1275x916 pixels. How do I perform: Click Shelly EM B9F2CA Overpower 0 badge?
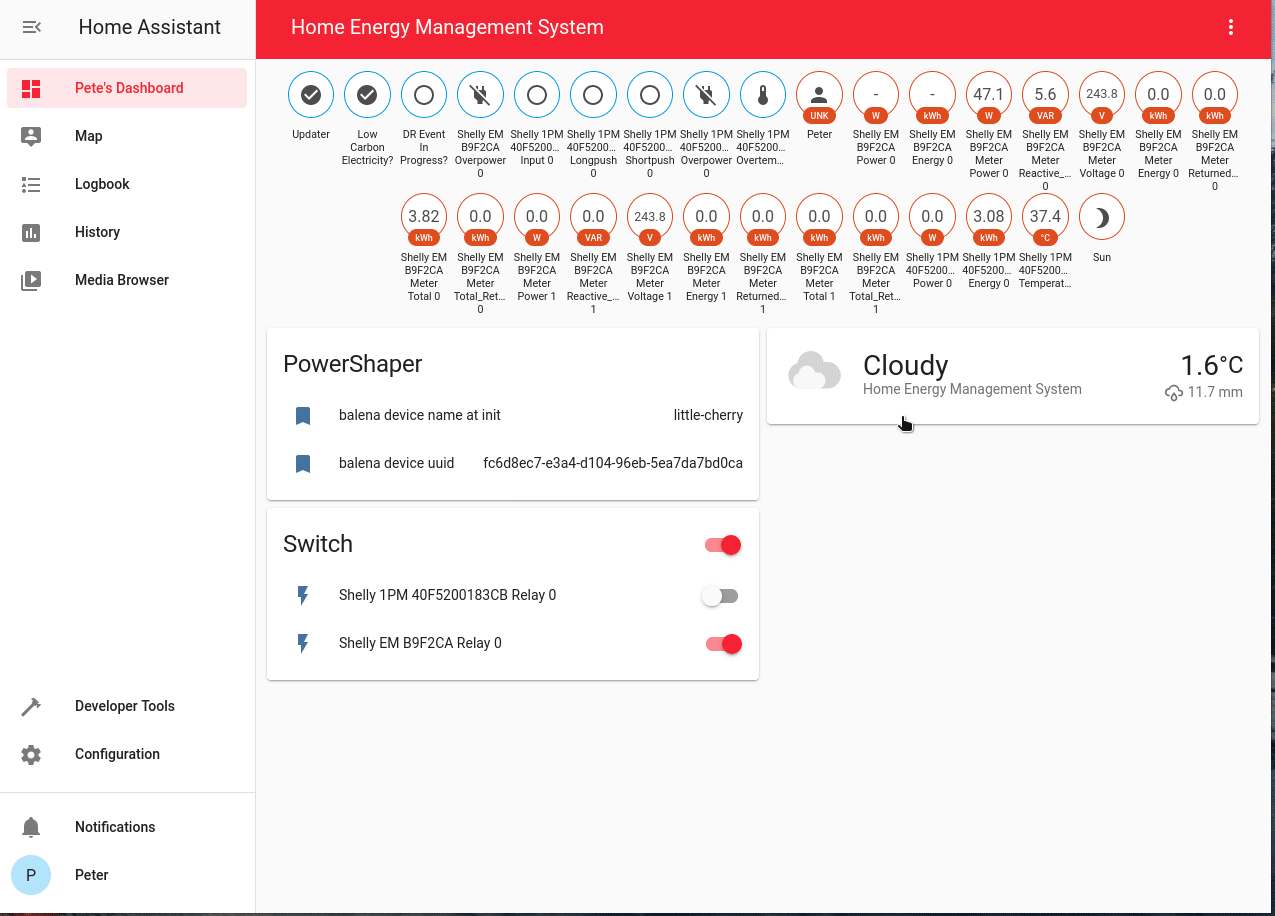(x=480, y=95)
